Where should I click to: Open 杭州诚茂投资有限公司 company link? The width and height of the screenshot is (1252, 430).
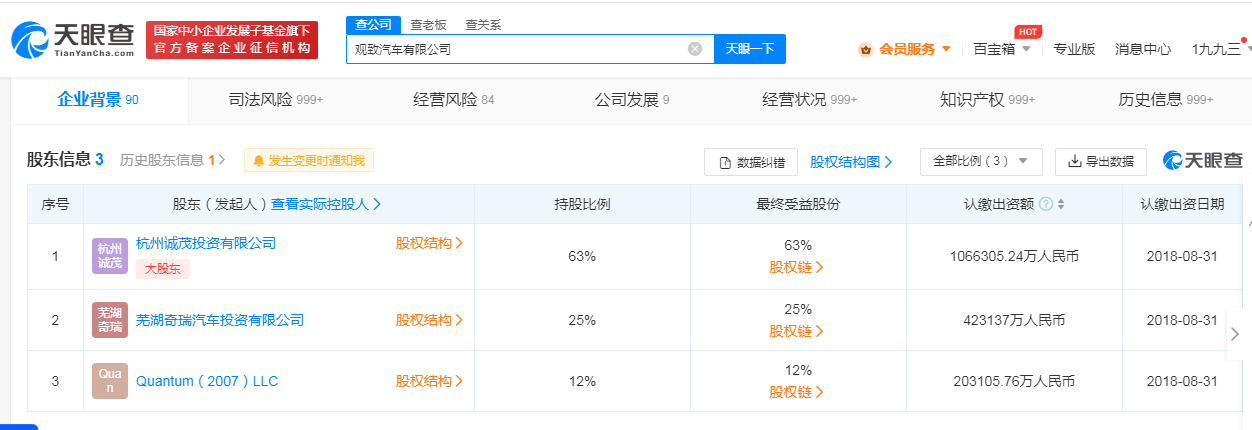[206, 243]
